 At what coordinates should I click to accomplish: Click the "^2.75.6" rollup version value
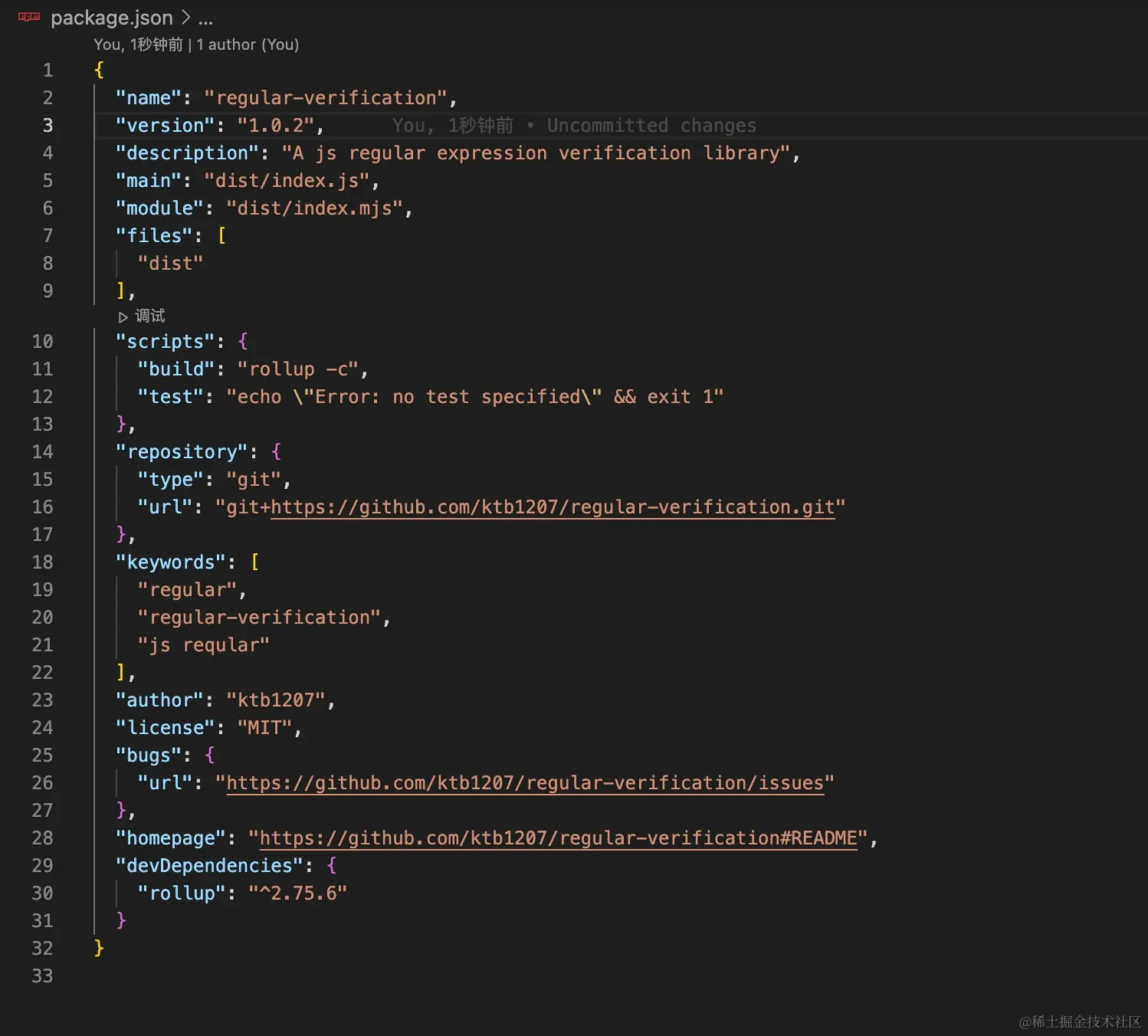298,893
